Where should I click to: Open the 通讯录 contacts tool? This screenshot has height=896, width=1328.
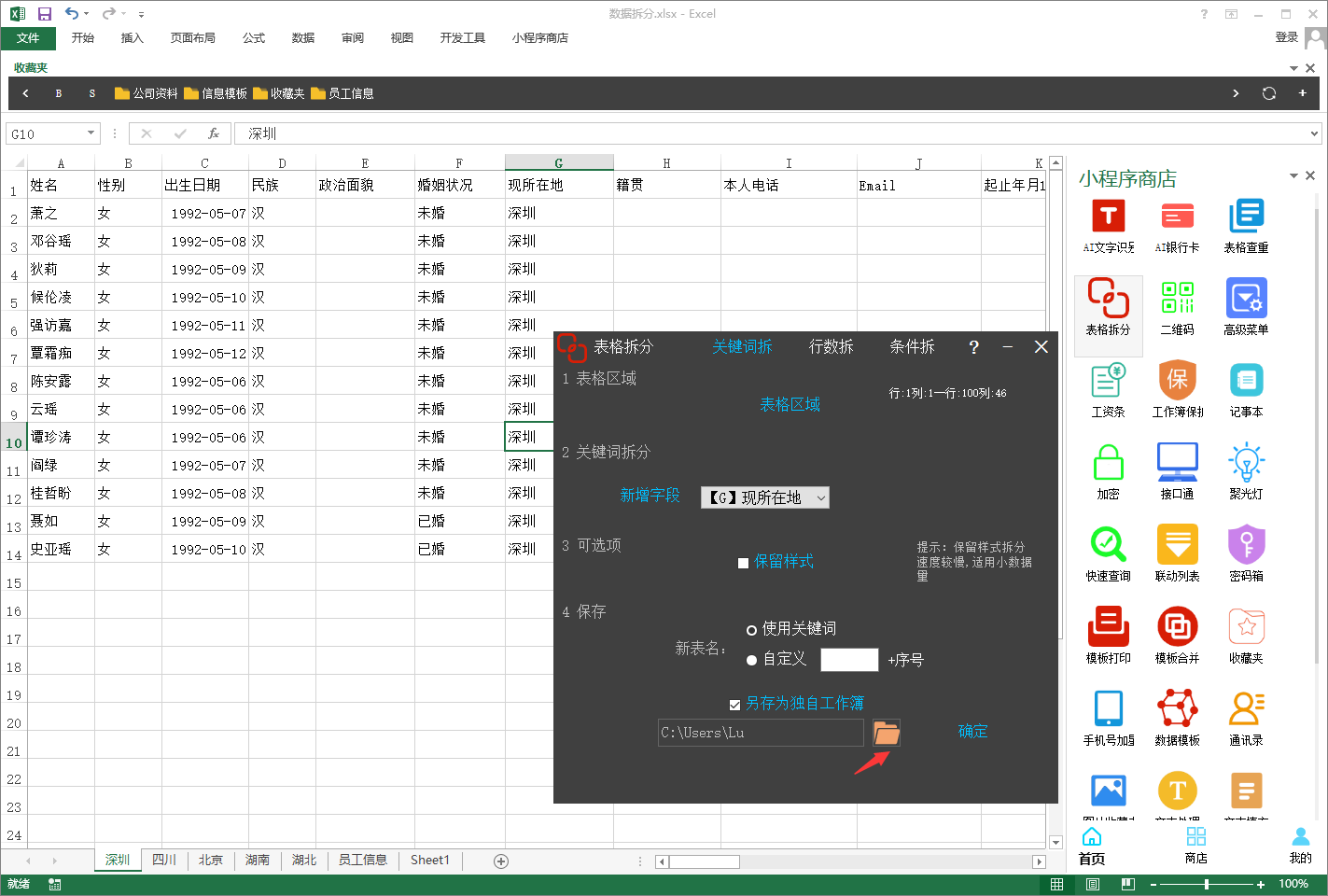tap(1246, 719)
